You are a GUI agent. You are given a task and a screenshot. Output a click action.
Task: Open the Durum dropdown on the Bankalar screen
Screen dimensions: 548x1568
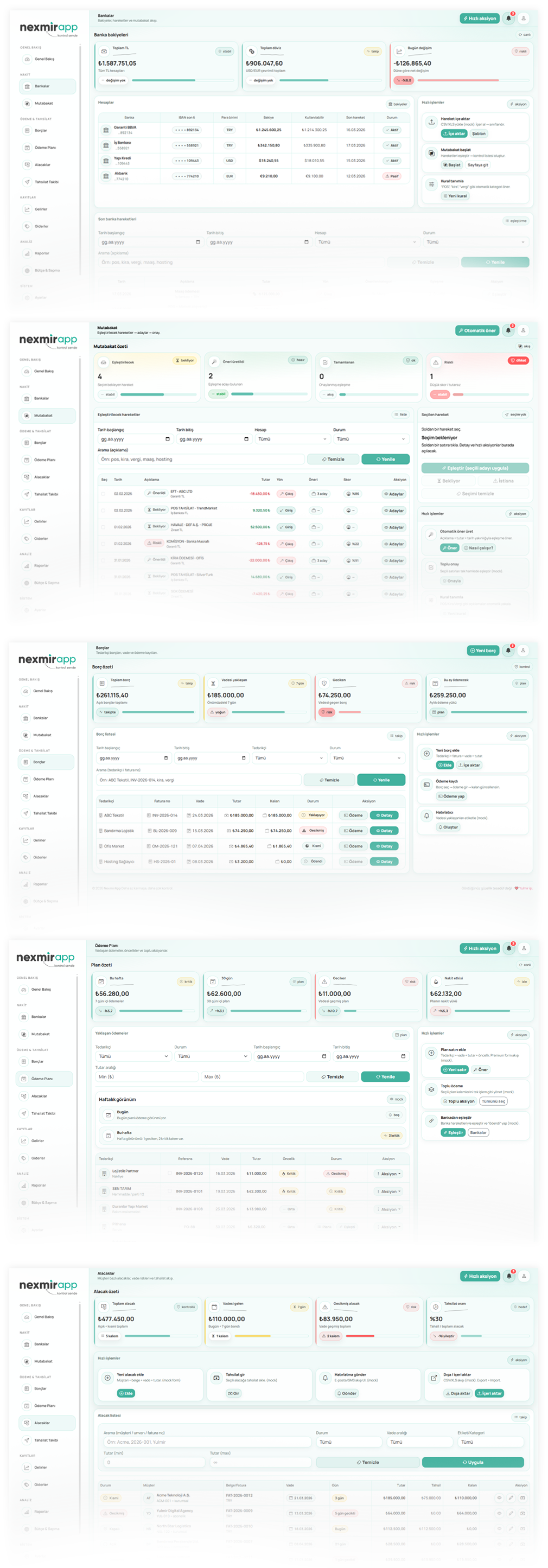click(475, 243)
